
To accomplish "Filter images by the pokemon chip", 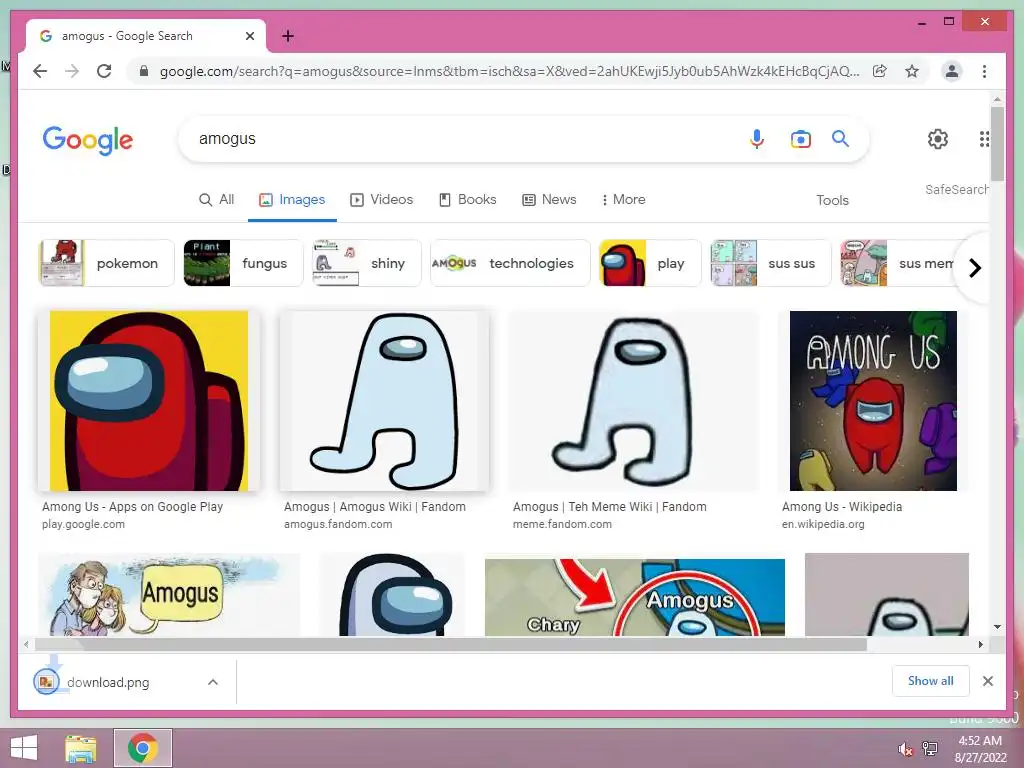I will [x=106, y=263].
